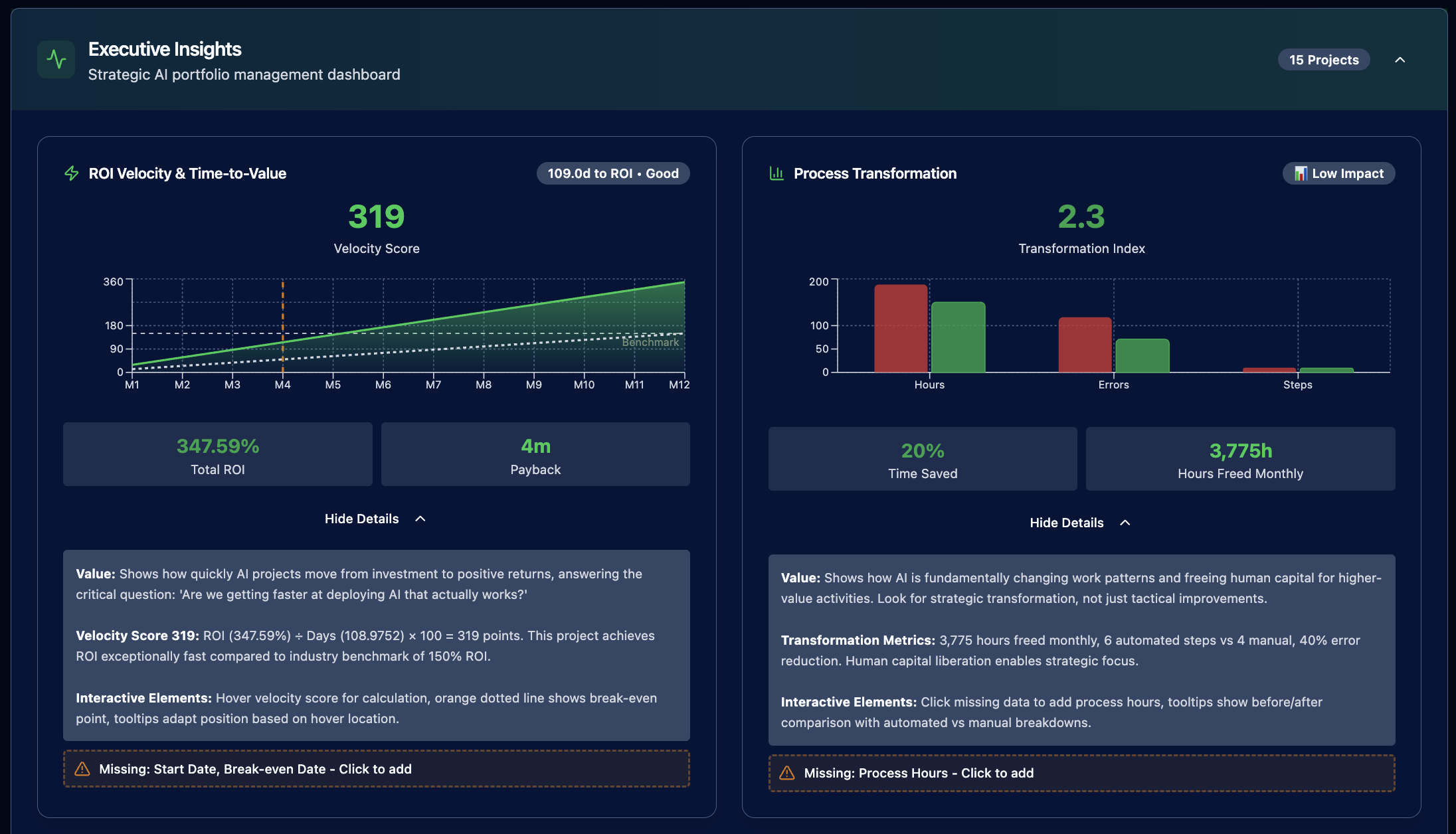The height and width of the screenshot is (834, 1456).
Task: Toggle the Low Impact status badge
Action: point(1338,173)
